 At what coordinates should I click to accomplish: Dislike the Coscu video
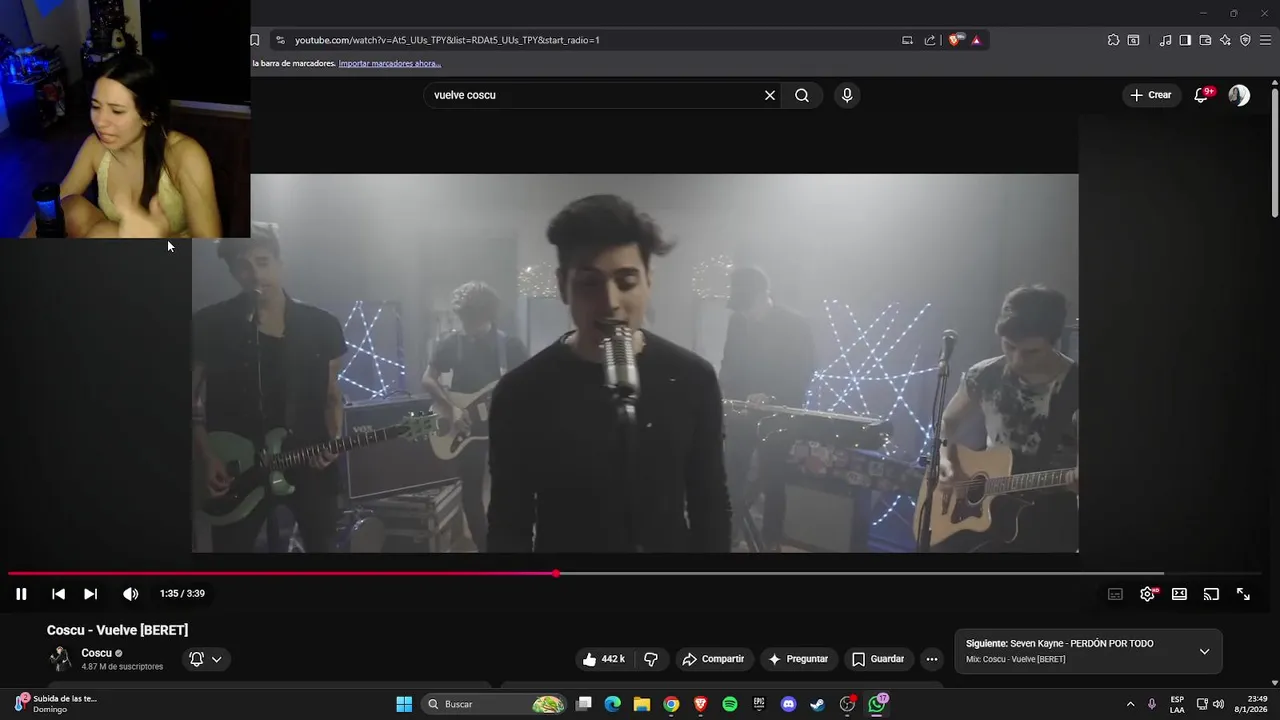click(x=651, y=659)
